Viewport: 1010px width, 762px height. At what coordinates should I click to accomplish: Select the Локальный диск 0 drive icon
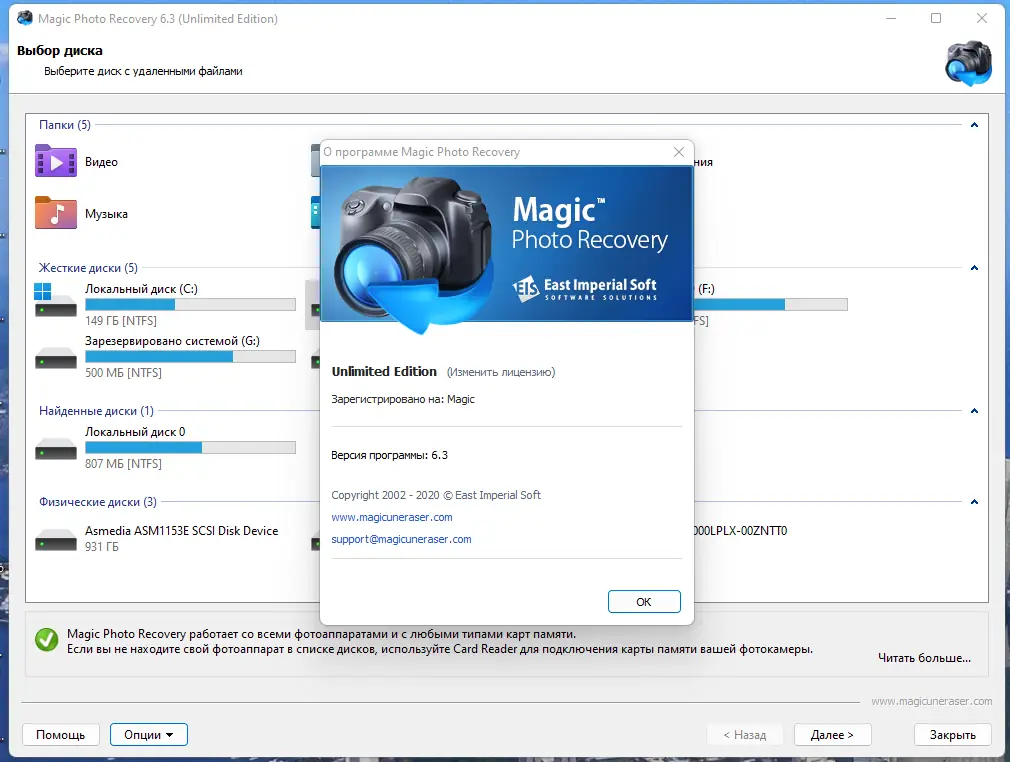[x=55, y=448]
